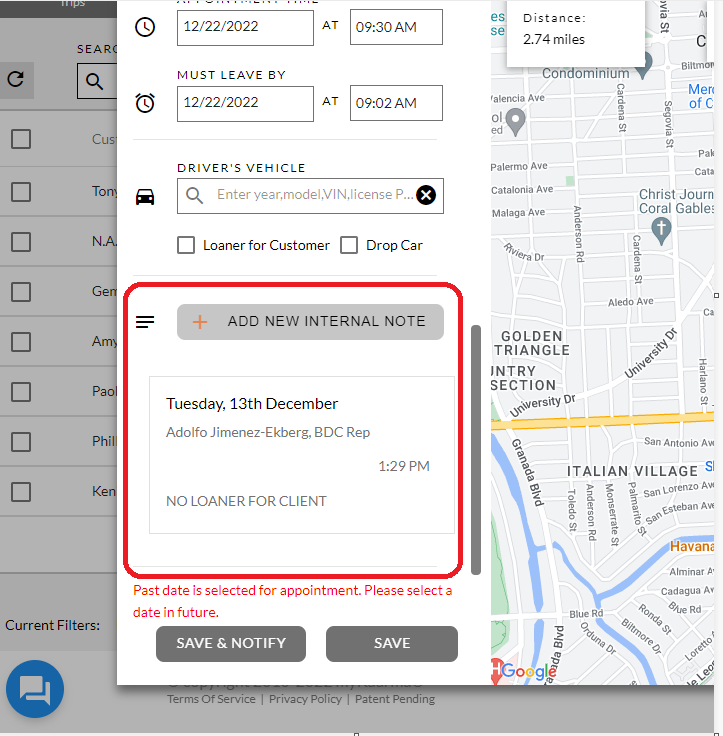Click the Condominium map pin
Screen dimensions: 723x736
click(644, 64)
